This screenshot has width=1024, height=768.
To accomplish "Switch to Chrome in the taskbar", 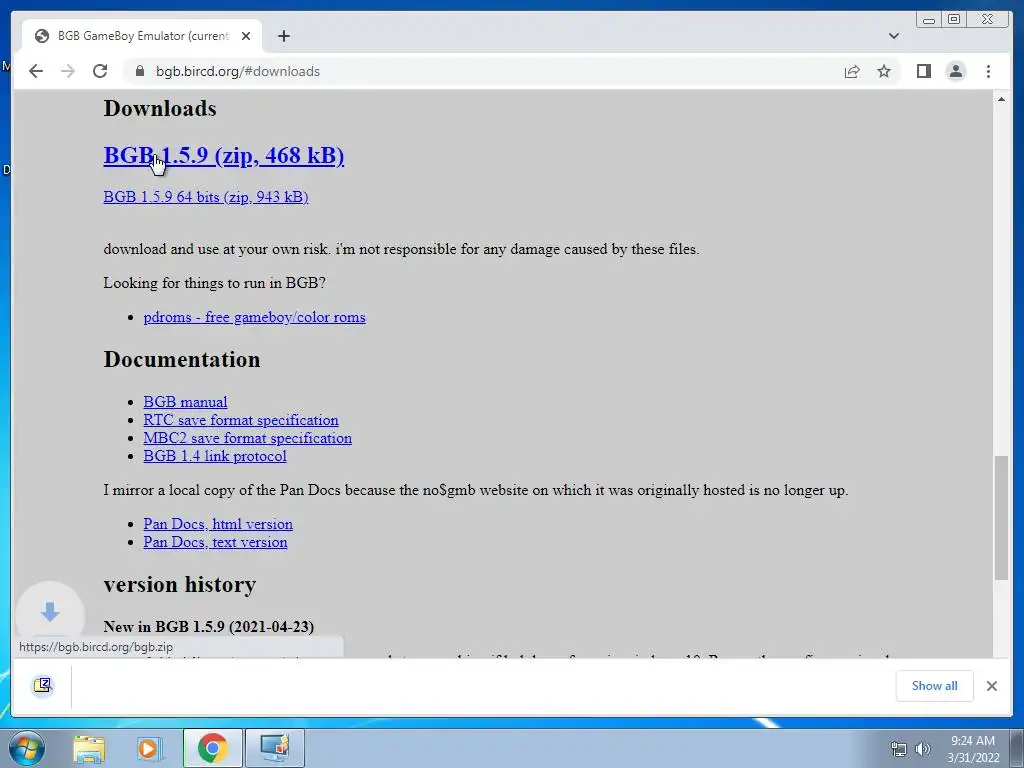I will coord(212,748).
